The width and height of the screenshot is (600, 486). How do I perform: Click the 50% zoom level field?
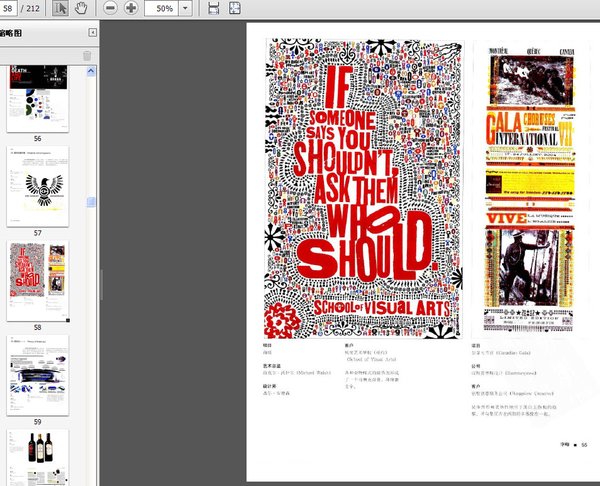point(161,8)
